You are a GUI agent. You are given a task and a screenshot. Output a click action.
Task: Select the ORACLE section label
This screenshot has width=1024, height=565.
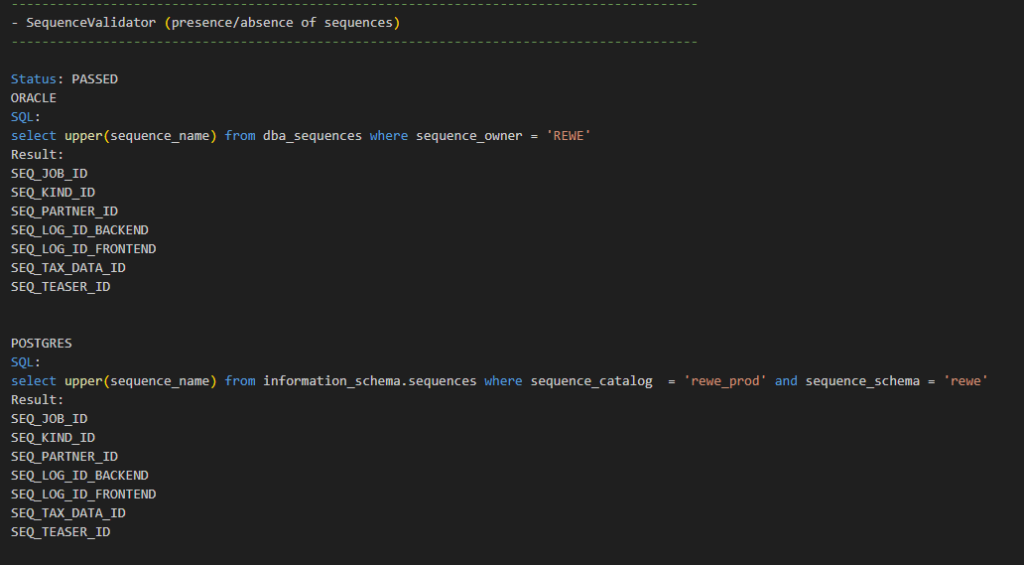[33, 98]
